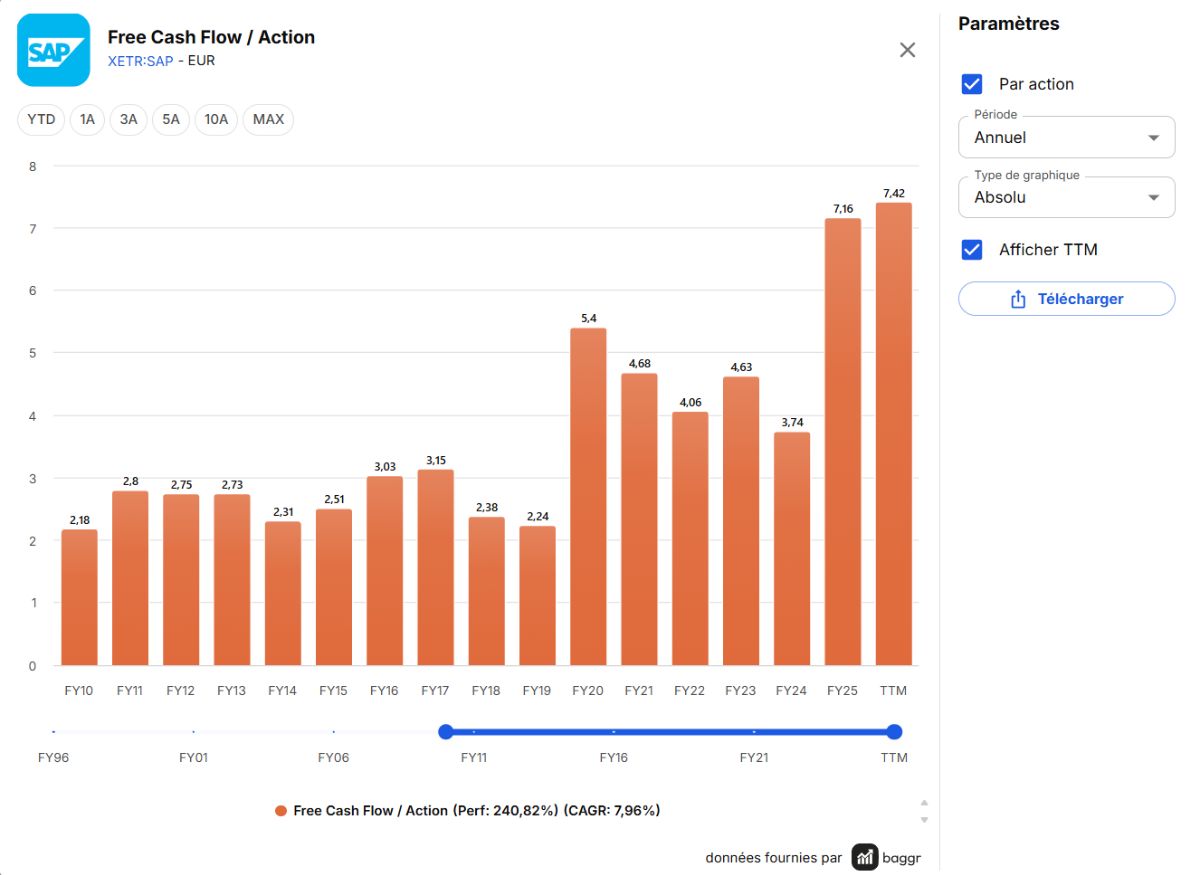Click the legend's orange series dot

(x=281, y=811)
